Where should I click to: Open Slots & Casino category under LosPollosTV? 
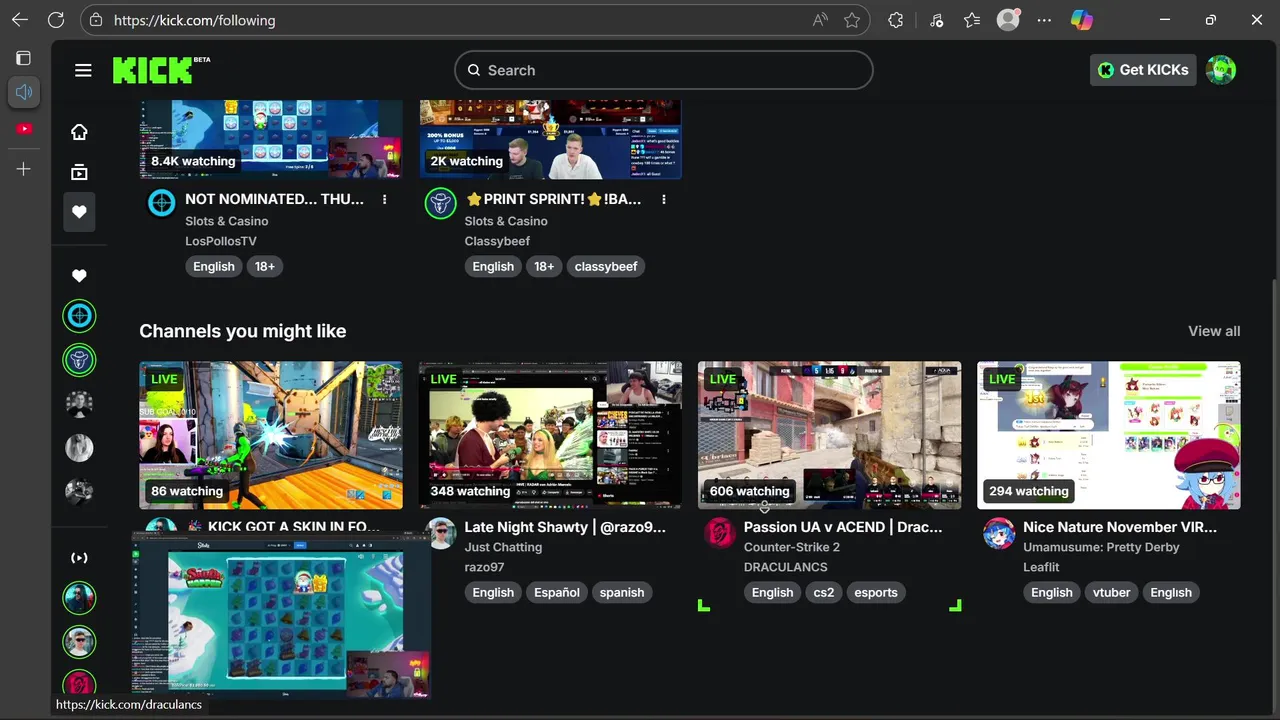click(226, 221)
